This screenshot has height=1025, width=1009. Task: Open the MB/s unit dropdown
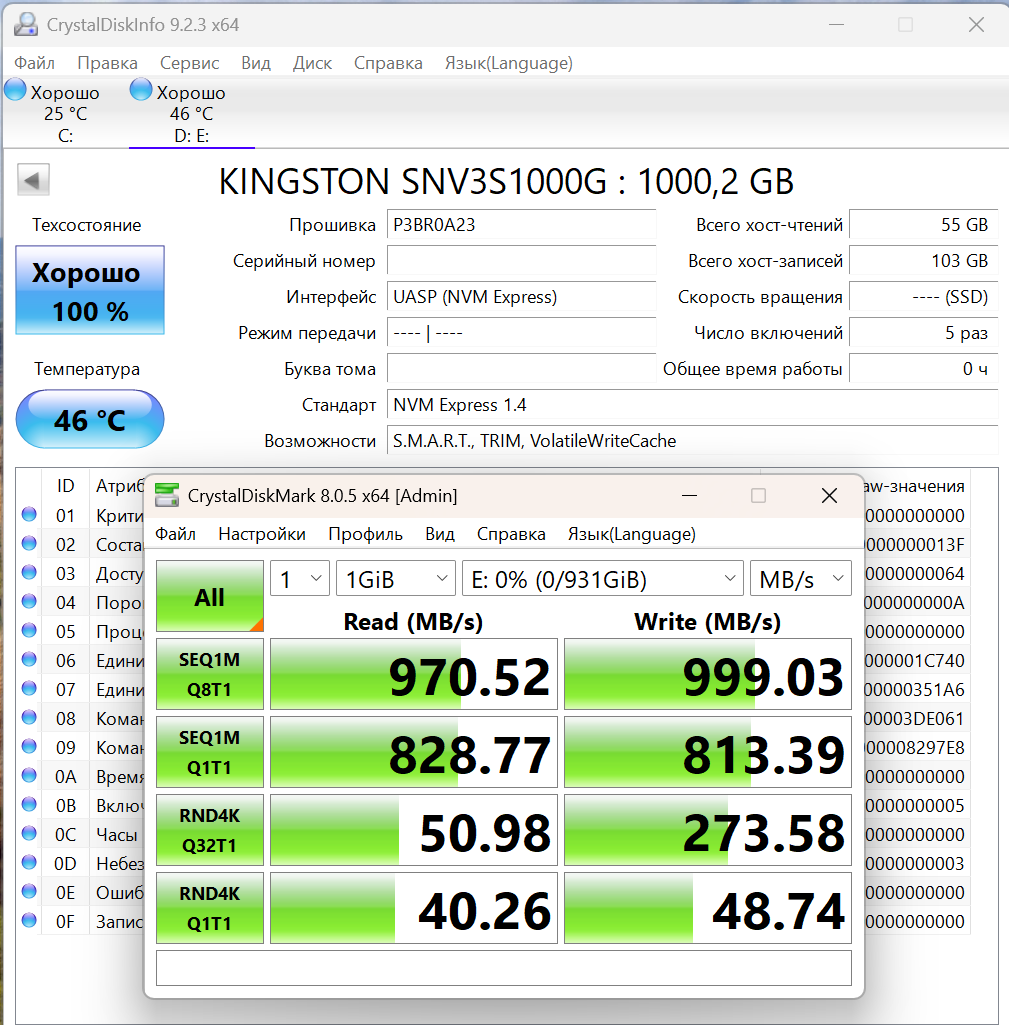click(801, 579)
